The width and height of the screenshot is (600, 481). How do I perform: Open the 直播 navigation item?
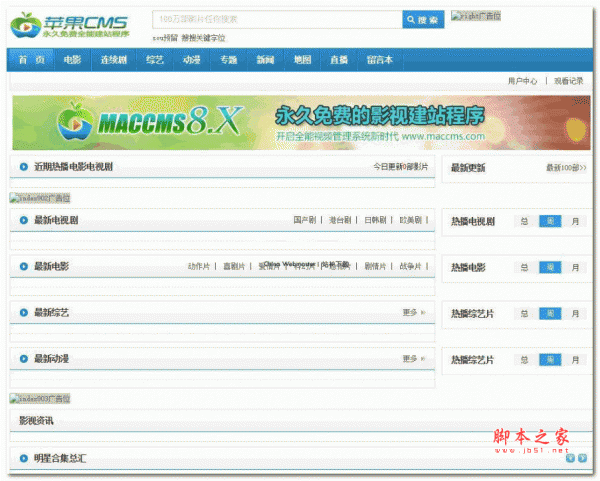tap(339, 60)
